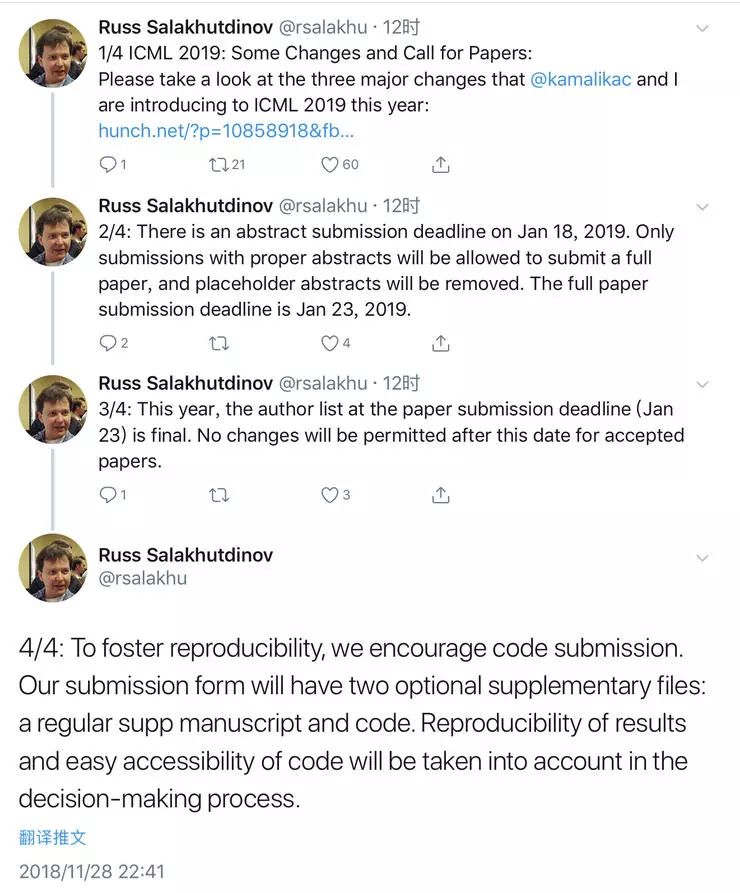Reply to the 1/4 ICML tweet

[x=108, y=164]
